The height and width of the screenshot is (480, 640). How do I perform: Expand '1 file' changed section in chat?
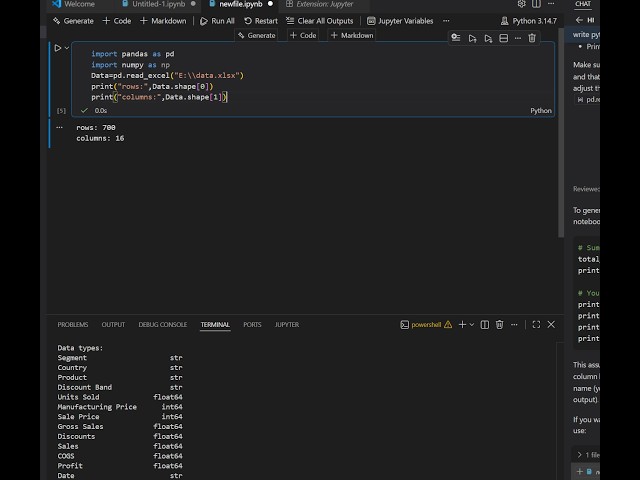click(588, 455)
